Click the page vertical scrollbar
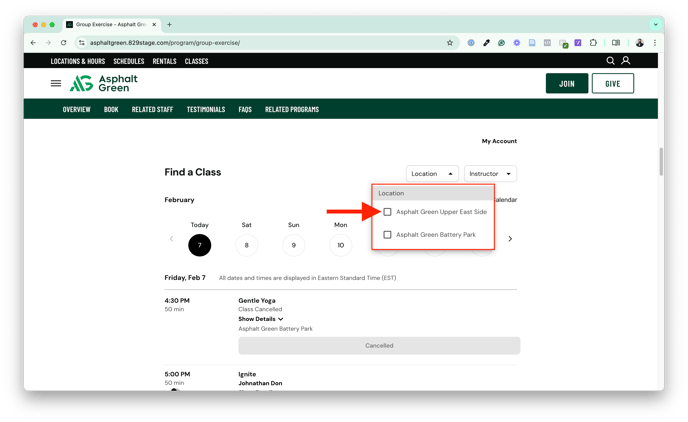 click(x=661, y=161)
